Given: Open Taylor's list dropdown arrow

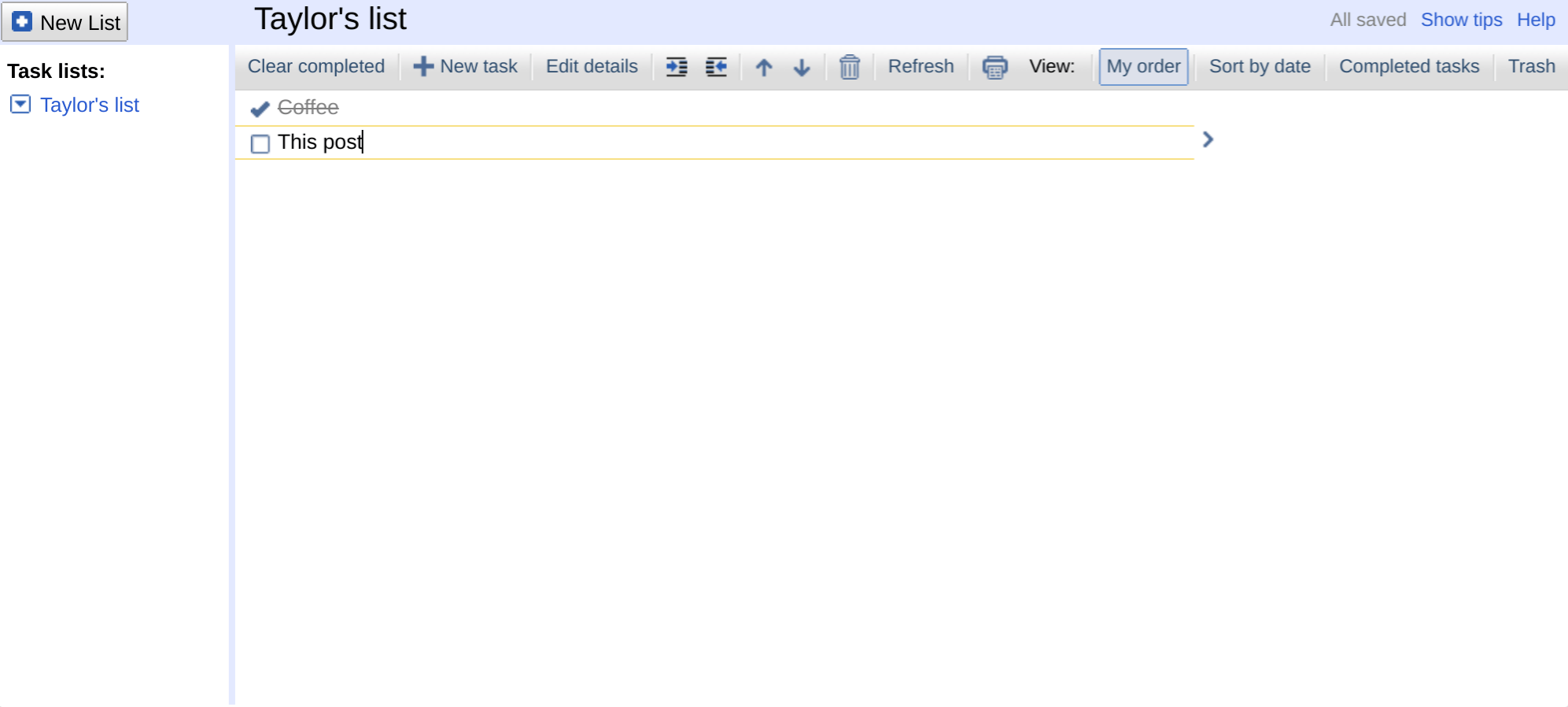Looking at the screenshot, I should click(20, 104).
